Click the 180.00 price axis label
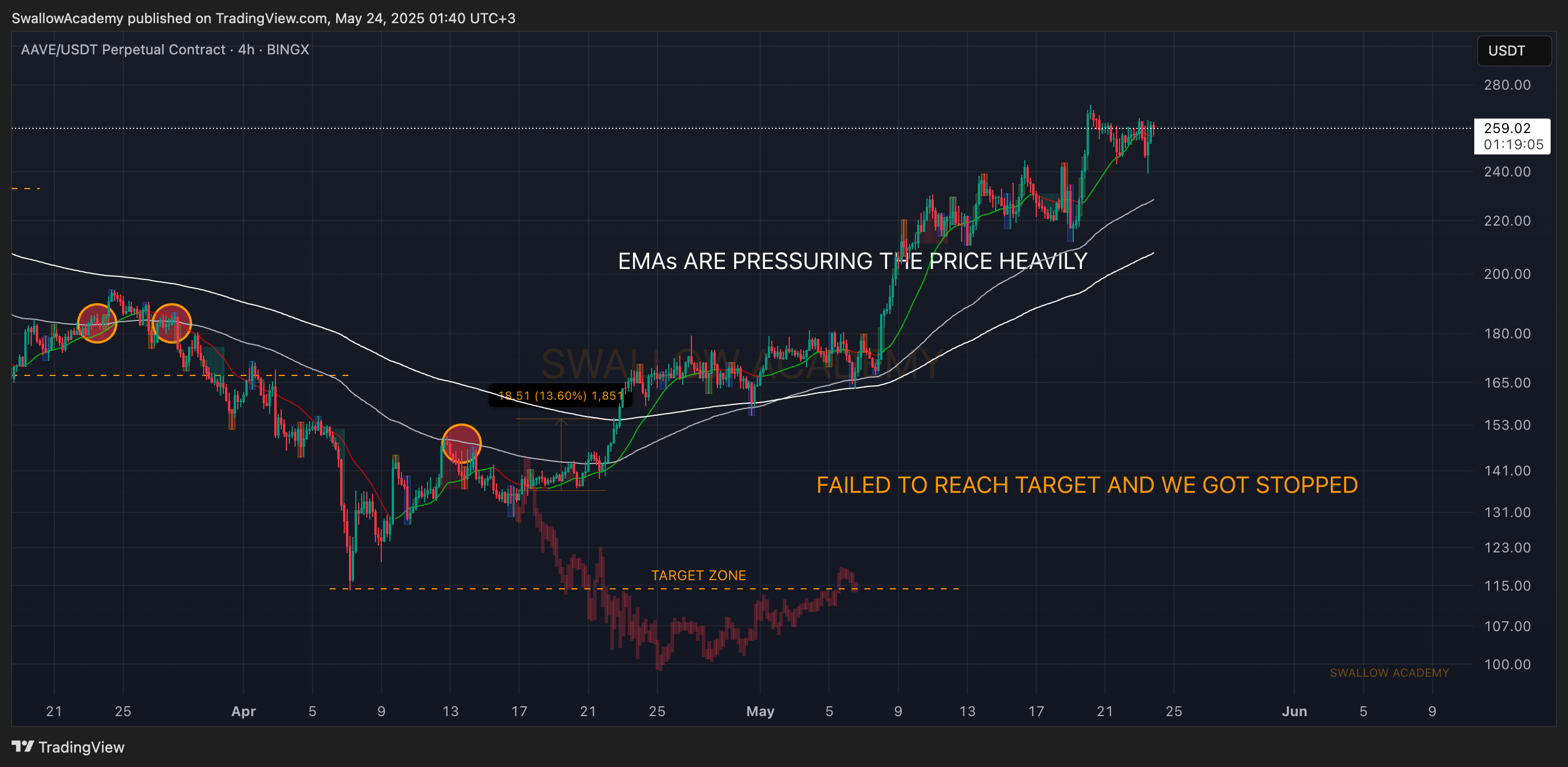The image size is (1568, 767). [1507, 334]
